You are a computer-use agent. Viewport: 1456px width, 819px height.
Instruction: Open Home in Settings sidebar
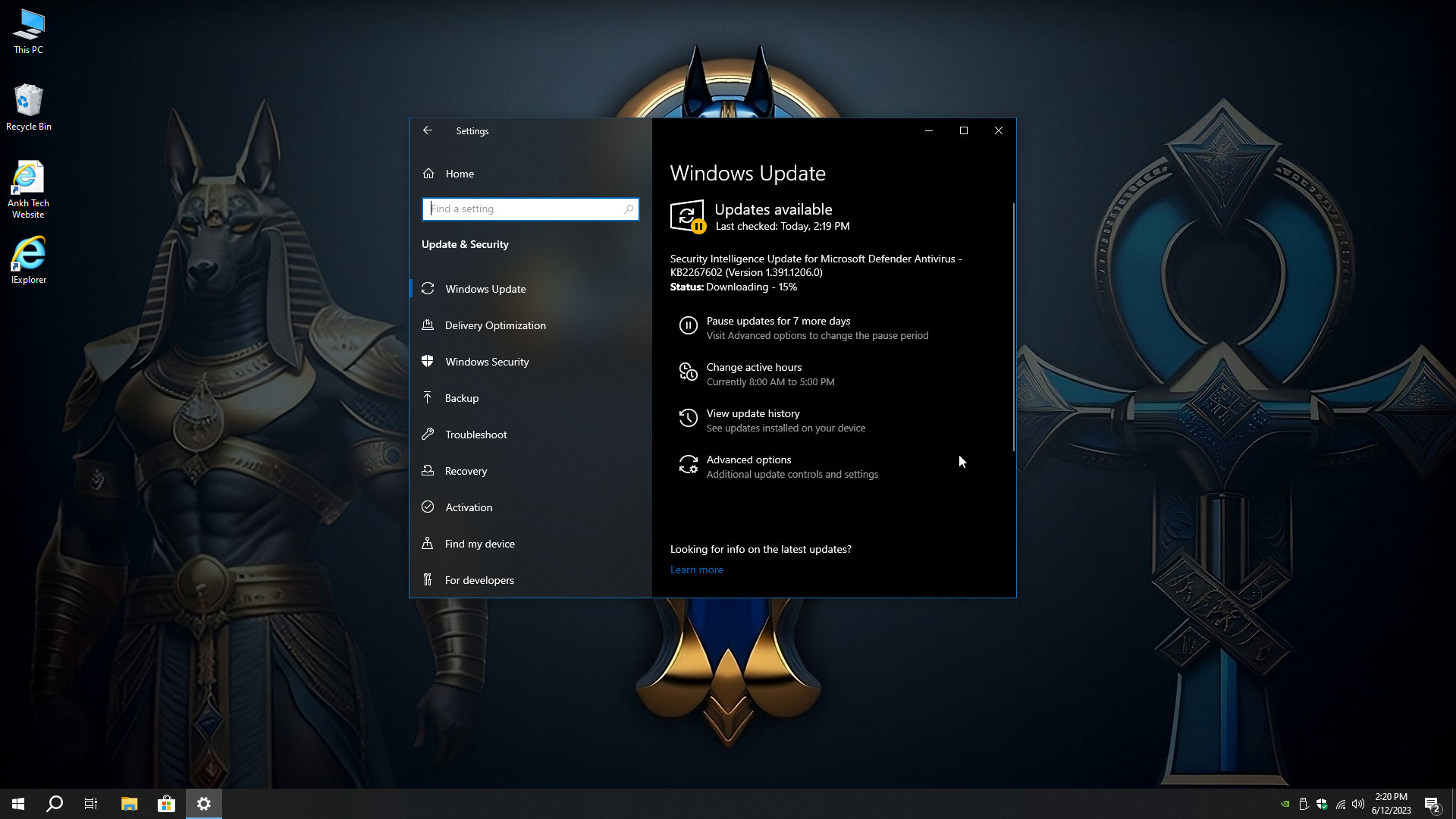tap(460, 174)
